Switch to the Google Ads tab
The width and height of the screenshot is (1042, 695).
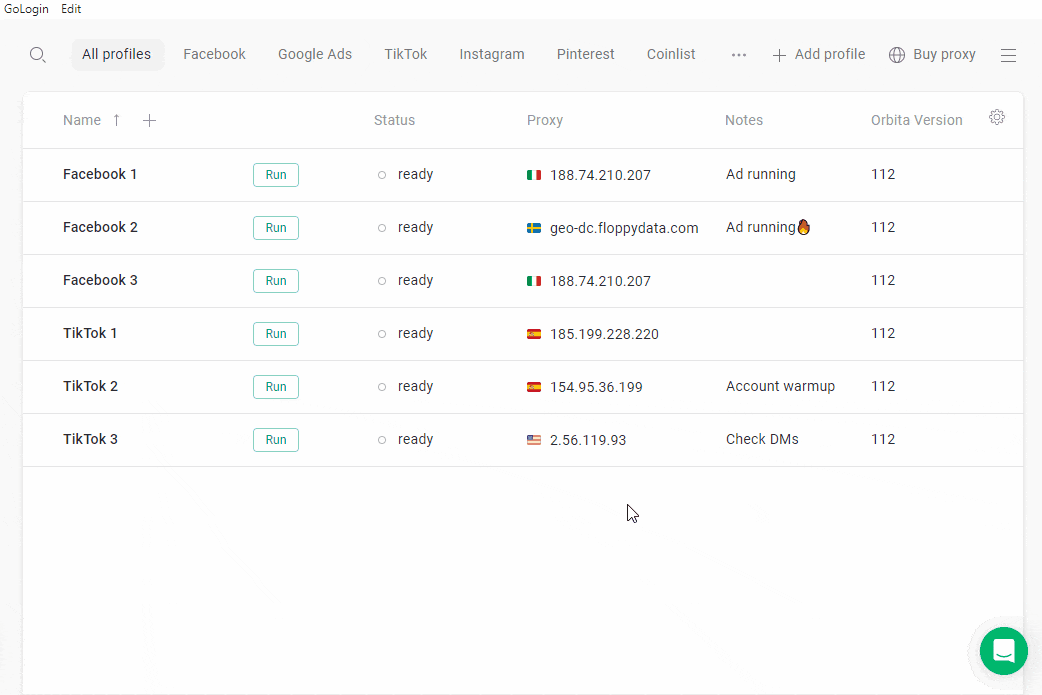315,54
